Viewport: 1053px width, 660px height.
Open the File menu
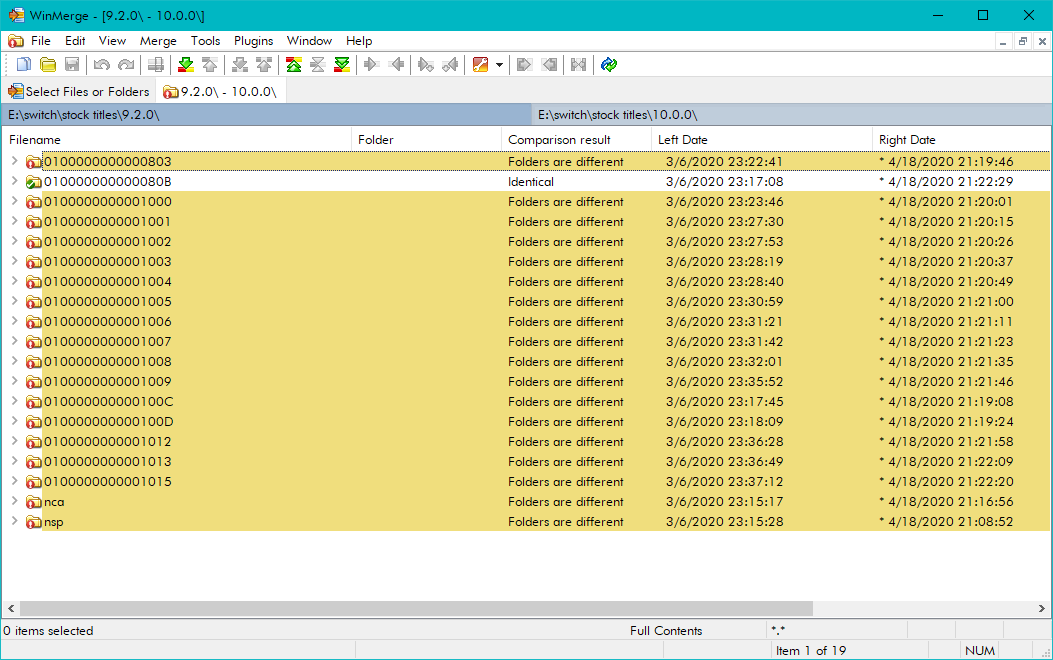coord(40,41)
